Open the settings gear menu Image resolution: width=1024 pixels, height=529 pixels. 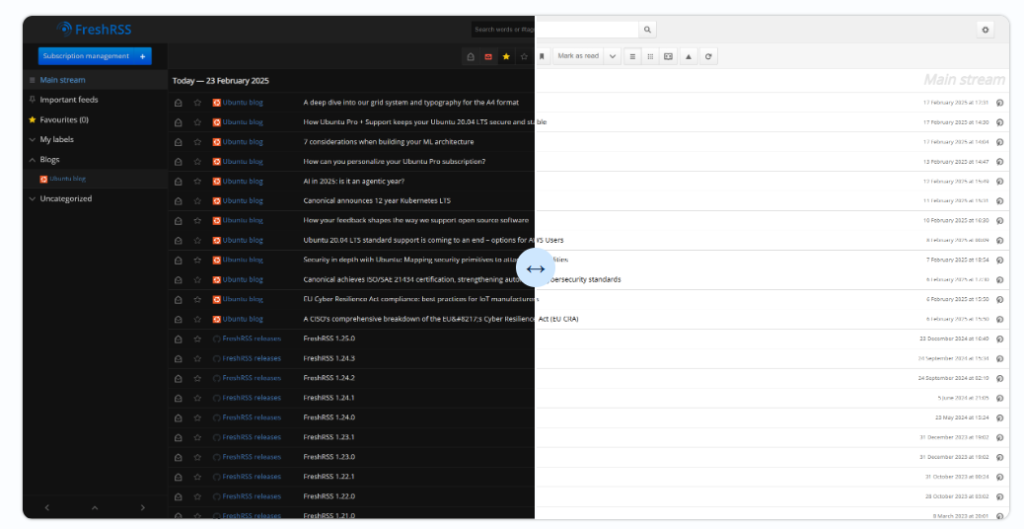[x=985, y=30]
